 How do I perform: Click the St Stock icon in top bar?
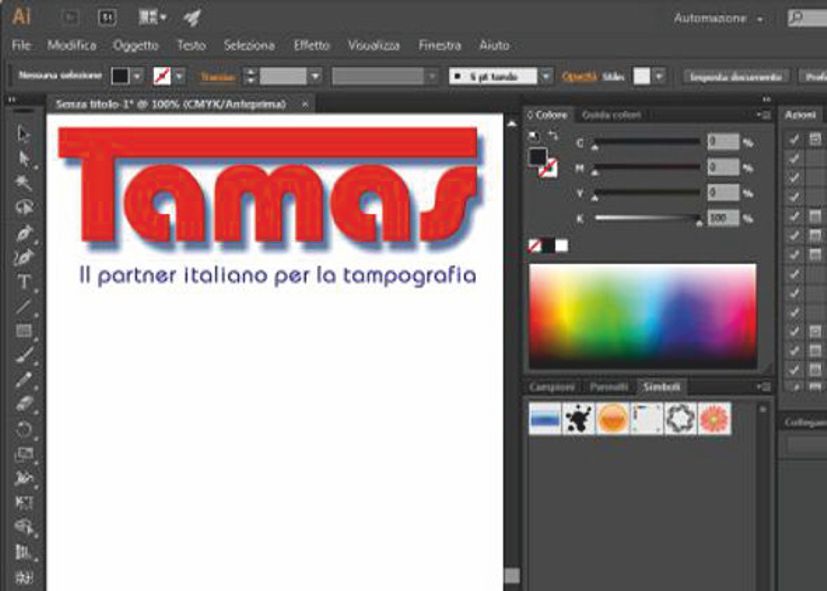(x=107, y=18)
